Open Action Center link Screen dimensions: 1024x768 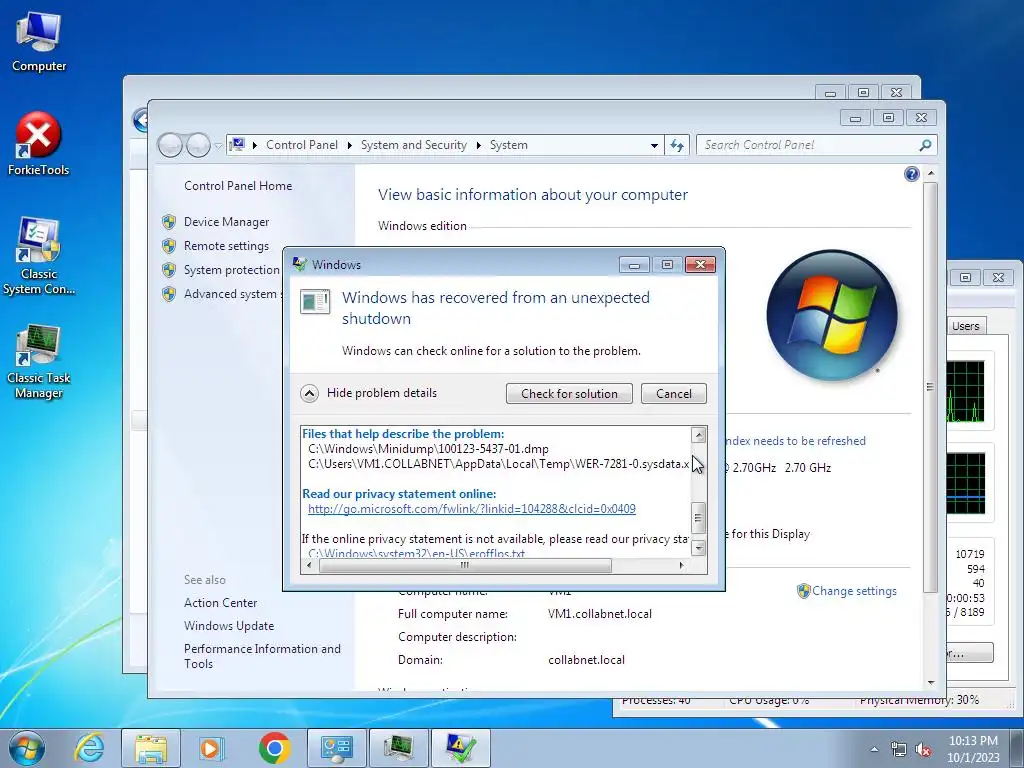tap(220, 603)
